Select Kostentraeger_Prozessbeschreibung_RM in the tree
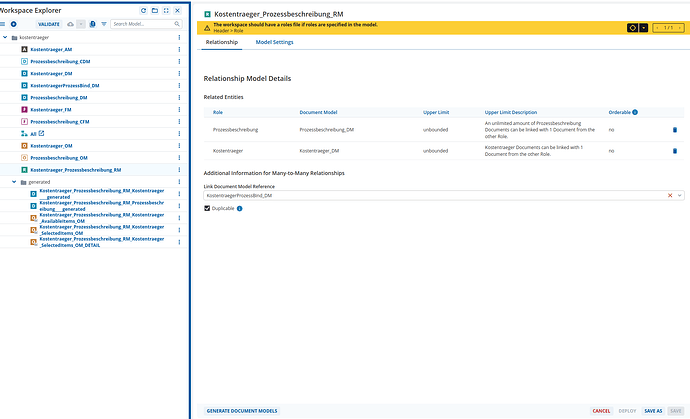 click(x=76, y=170)
